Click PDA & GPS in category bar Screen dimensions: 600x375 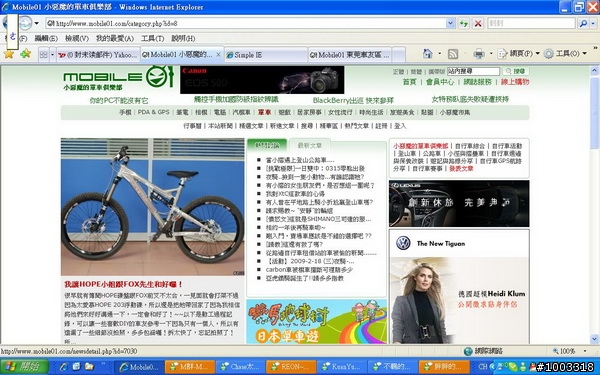[153, 112]
